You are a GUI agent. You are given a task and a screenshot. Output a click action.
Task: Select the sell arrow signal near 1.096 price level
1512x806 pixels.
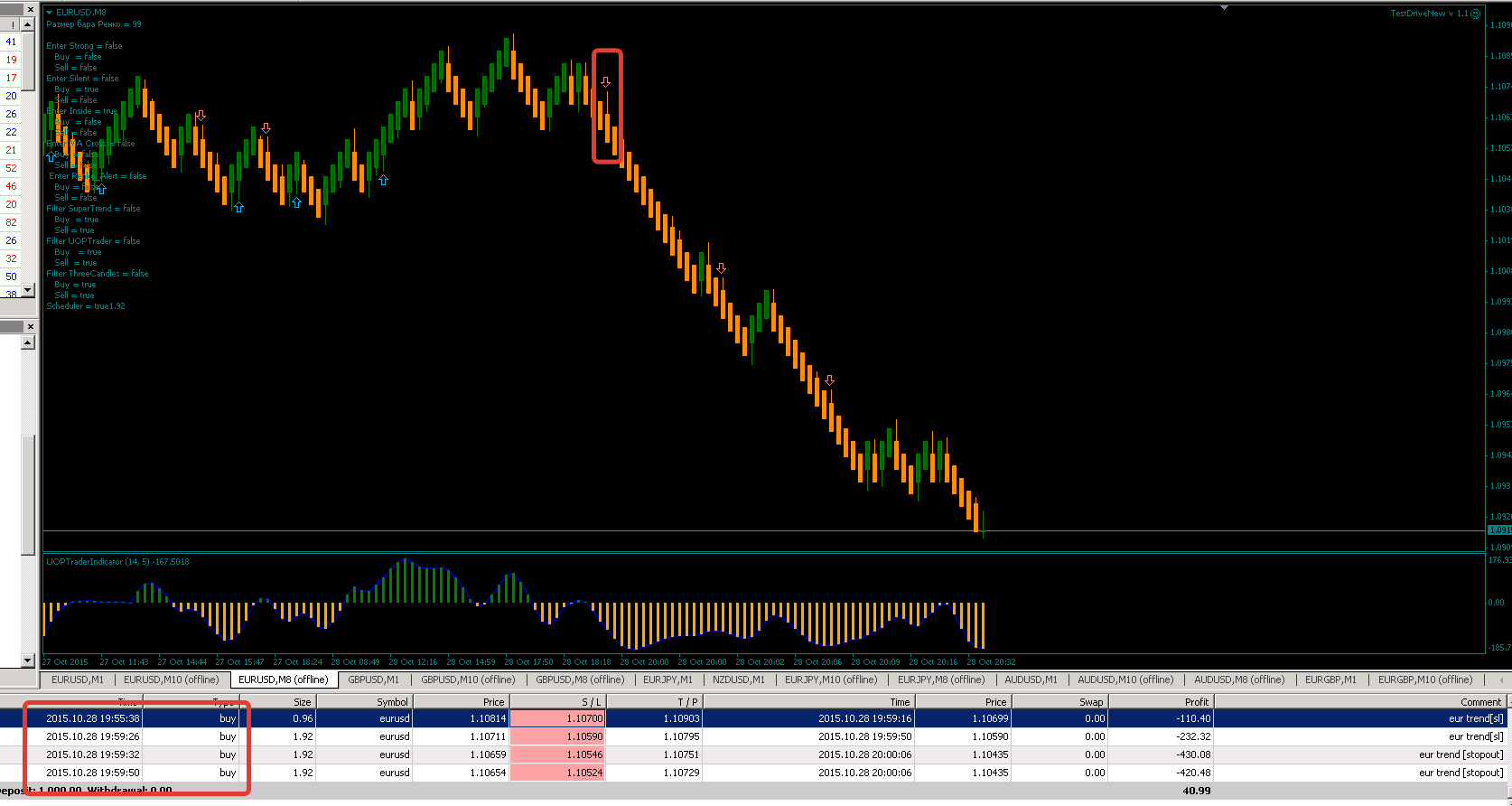coord(829,380)
